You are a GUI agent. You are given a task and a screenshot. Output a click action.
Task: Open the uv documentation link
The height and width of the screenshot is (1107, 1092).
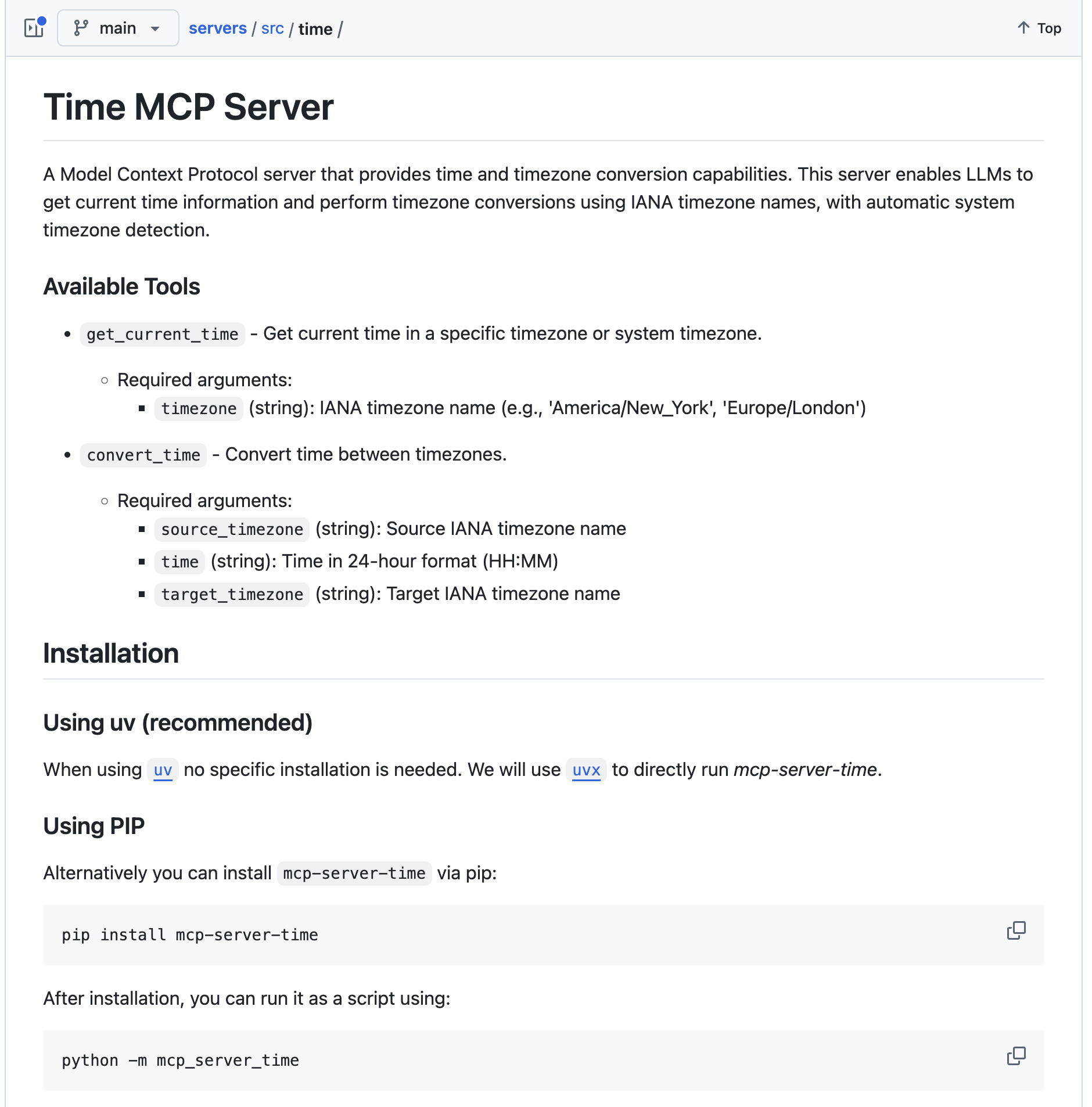163,770
